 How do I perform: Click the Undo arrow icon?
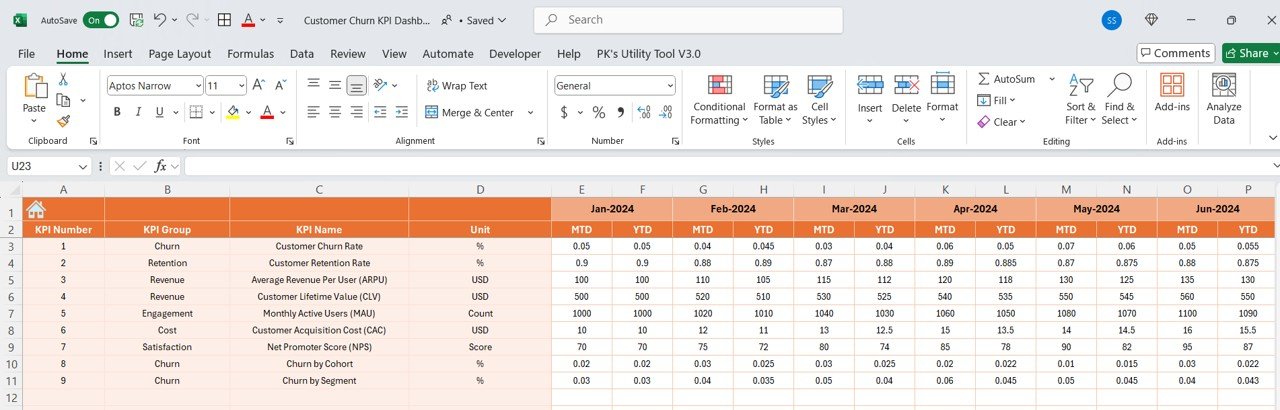tap(160, 20)
